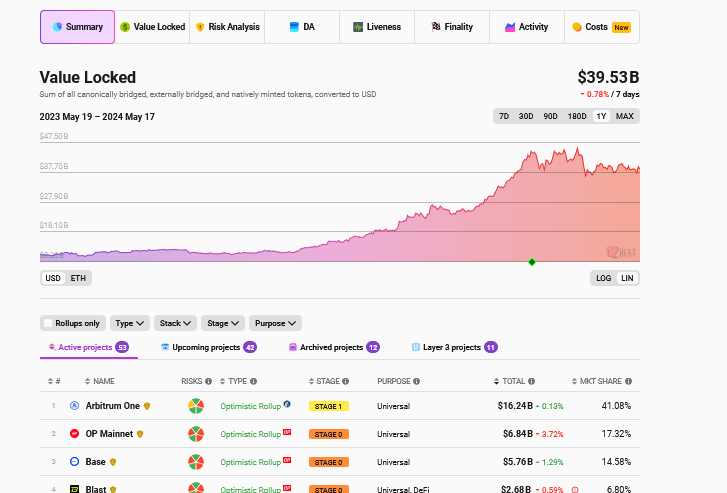The height and width of the screenshot is (493, 727).
Task: Select the 1Y chart range
Action: click(x=601, y=116)
